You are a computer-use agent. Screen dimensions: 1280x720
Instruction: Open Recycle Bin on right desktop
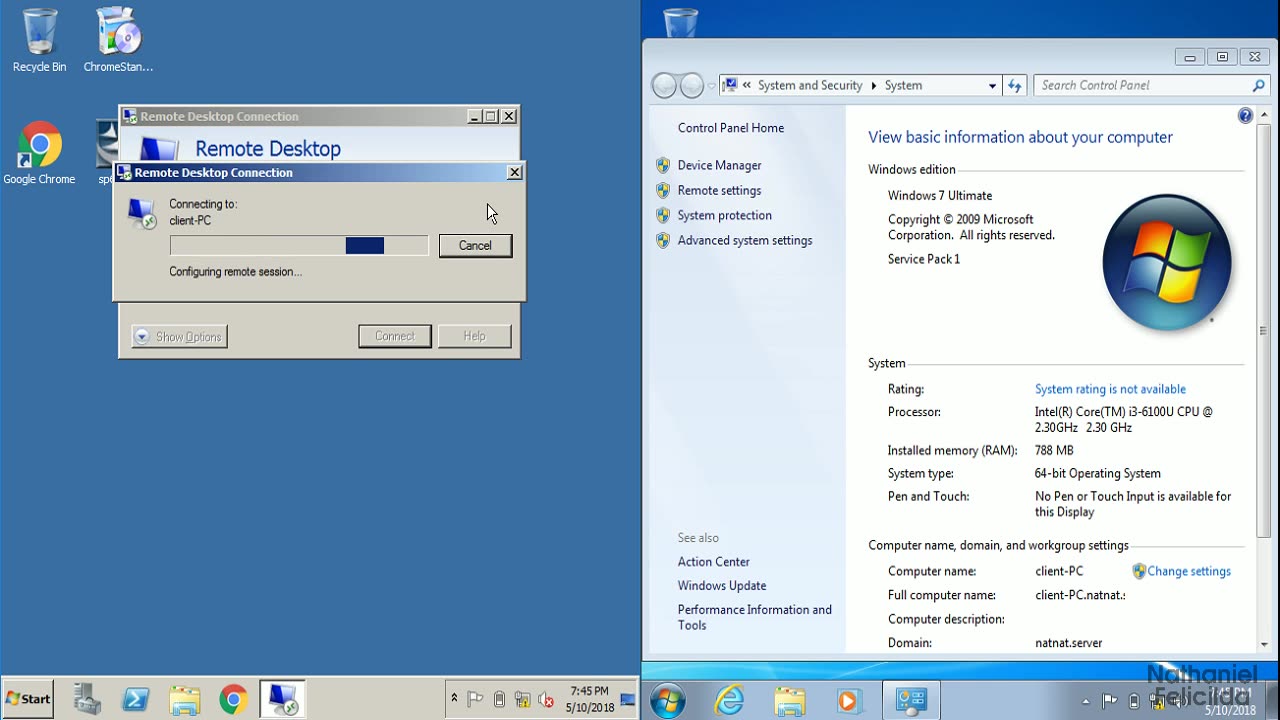point(680,21)
